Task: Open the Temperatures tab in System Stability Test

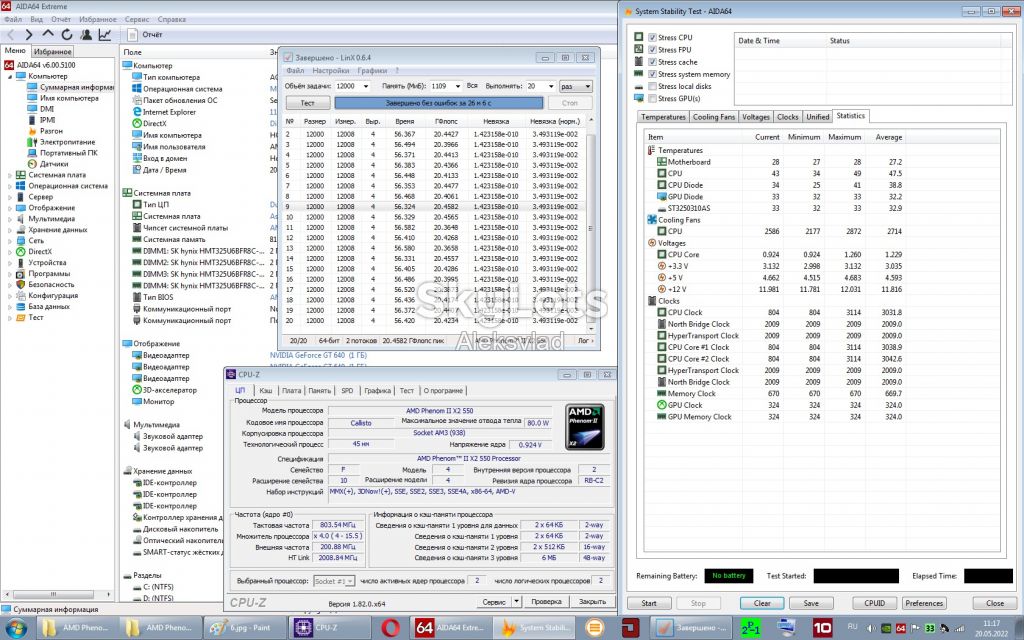Action: tap(663, 117)
